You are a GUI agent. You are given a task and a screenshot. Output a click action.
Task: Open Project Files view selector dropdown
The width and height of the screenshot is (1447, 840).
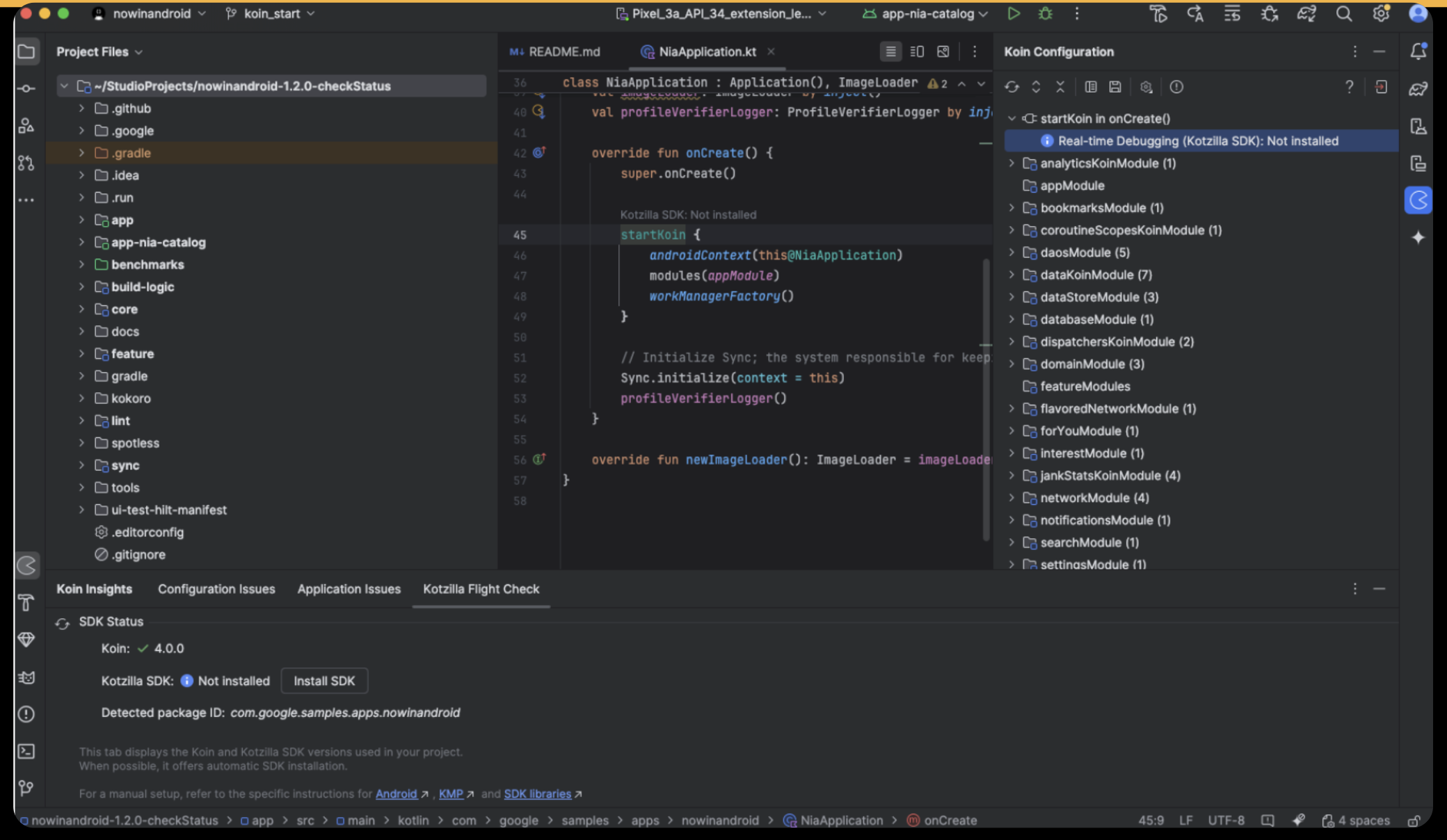[99, 52]
